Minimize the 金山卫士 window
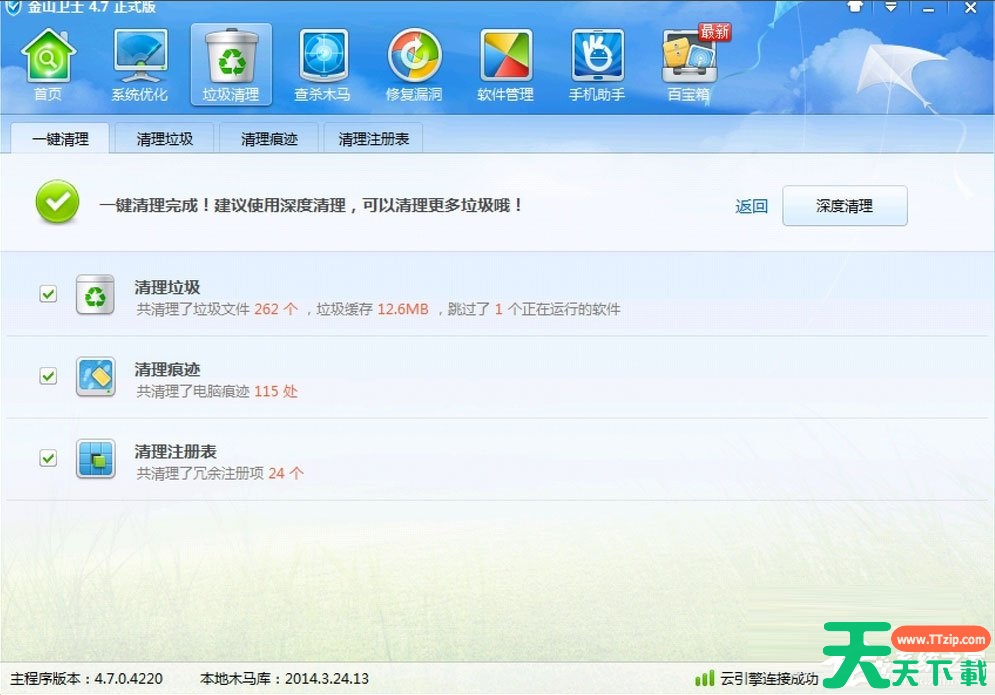The image size is (995, 695). 928,9
